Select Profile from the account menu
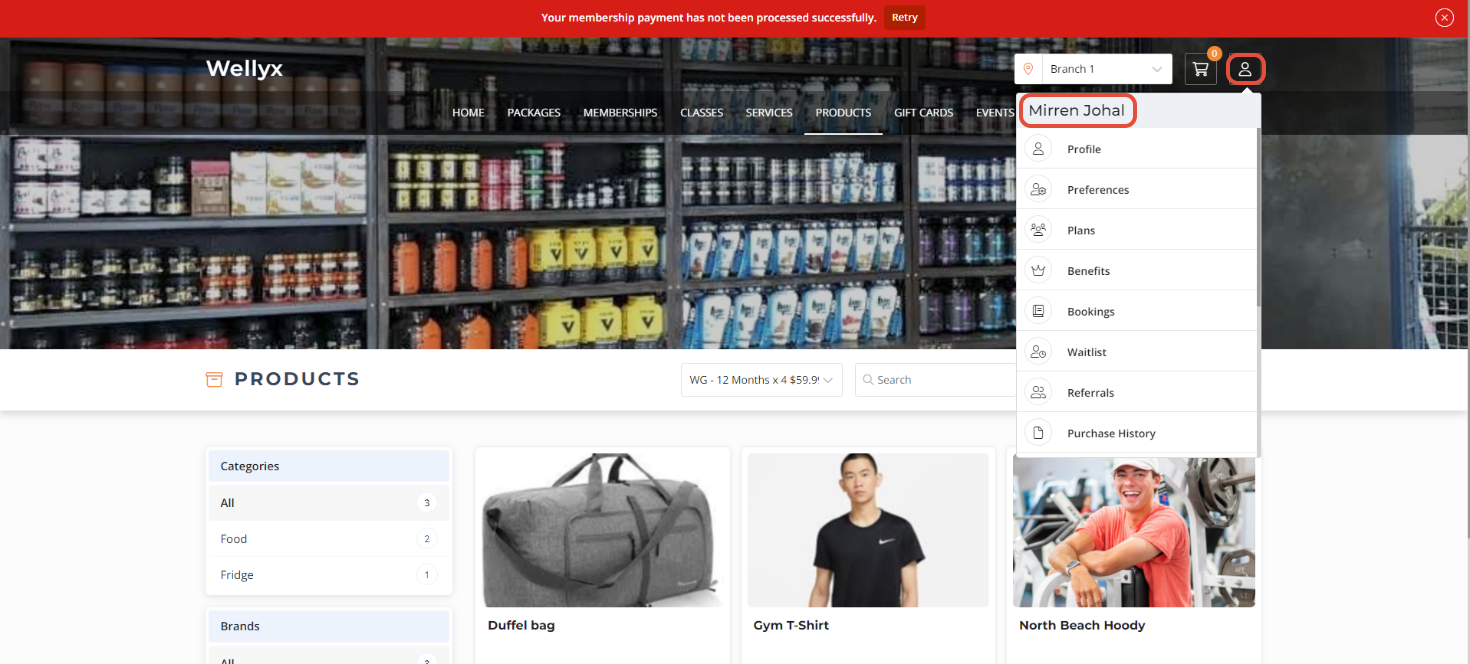This screenshot has width=1470, height=664. click(1137, 149)
